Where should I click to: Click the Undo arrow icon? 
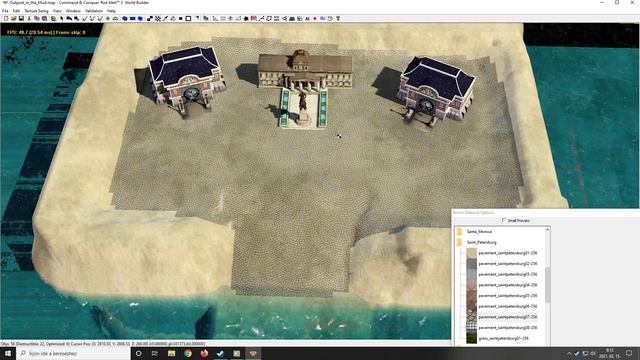(69, 18)
